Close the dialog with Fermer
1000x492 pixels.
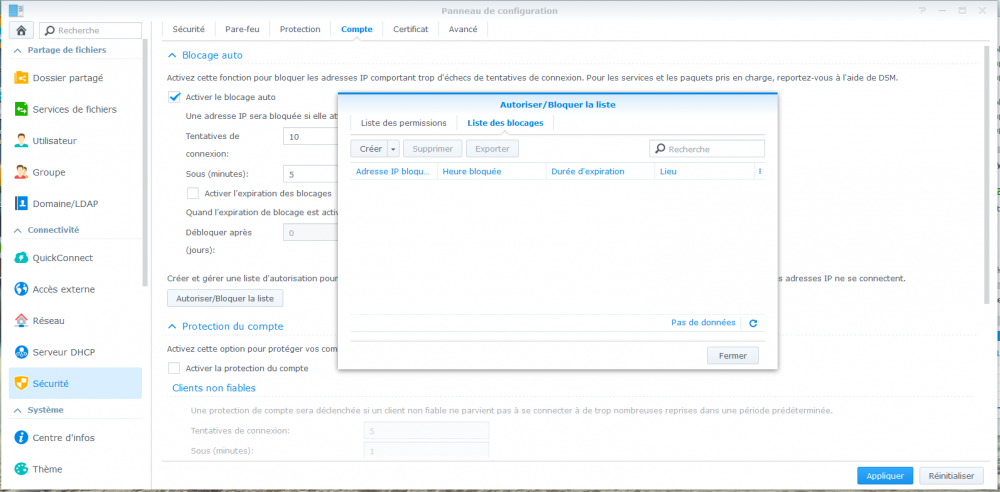(733, 355)
